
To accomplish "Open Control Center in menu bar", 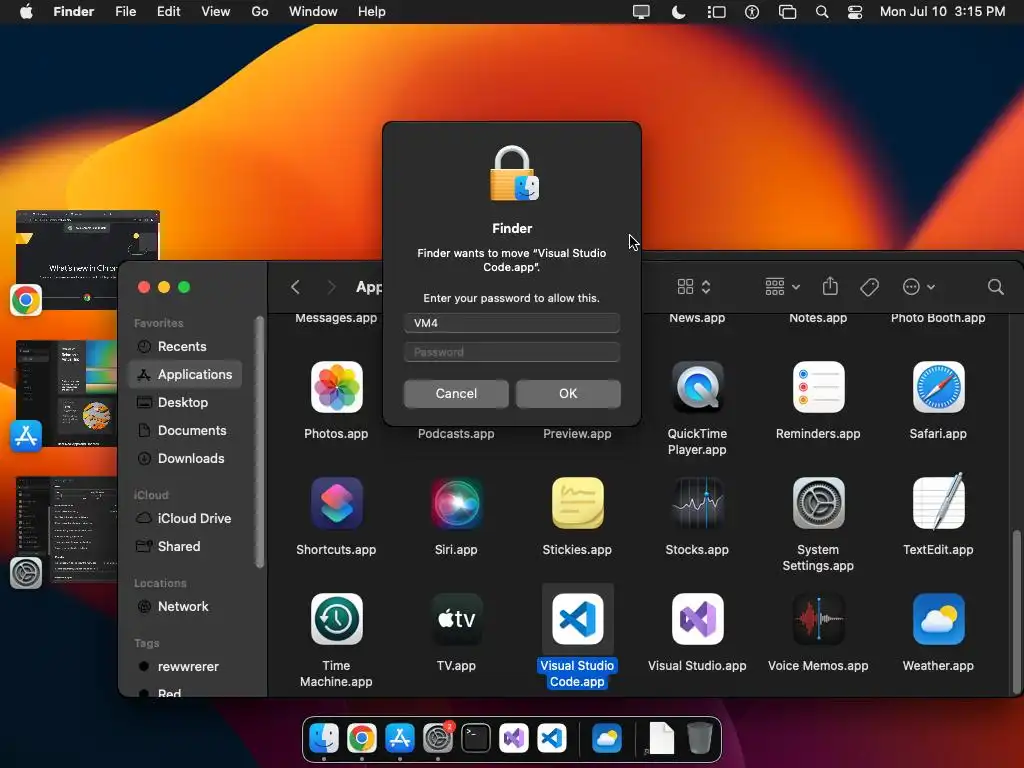I will (854, 12).
